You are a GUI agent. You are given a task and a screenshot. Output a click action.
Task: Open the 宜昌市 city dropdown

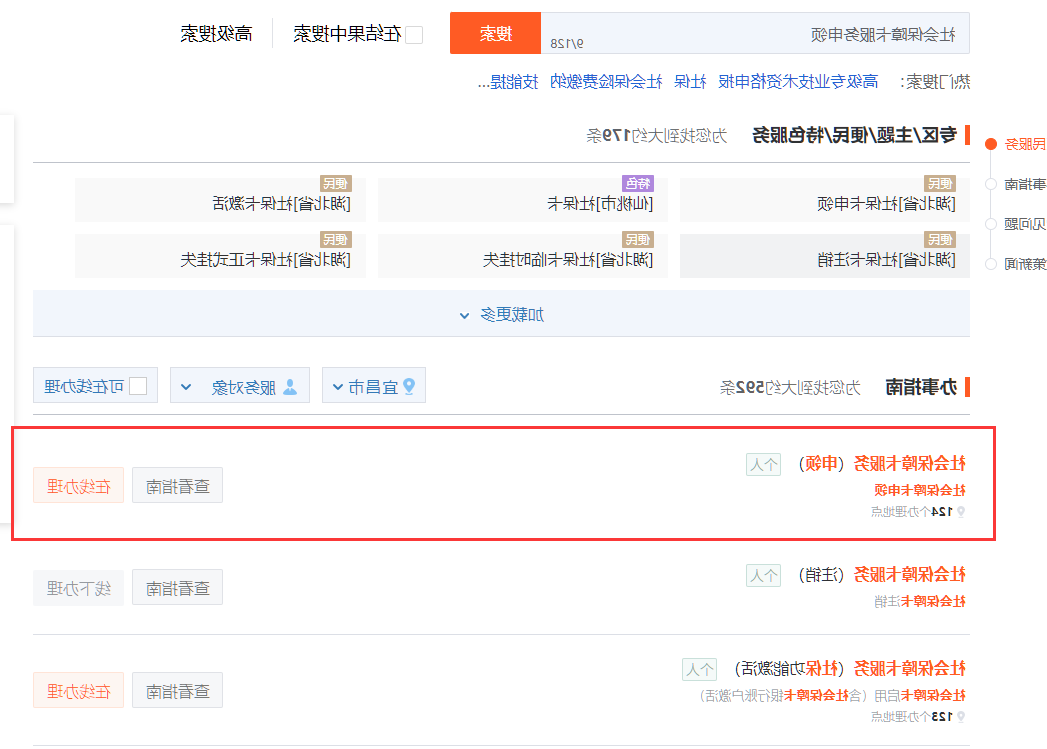(374, 385)
